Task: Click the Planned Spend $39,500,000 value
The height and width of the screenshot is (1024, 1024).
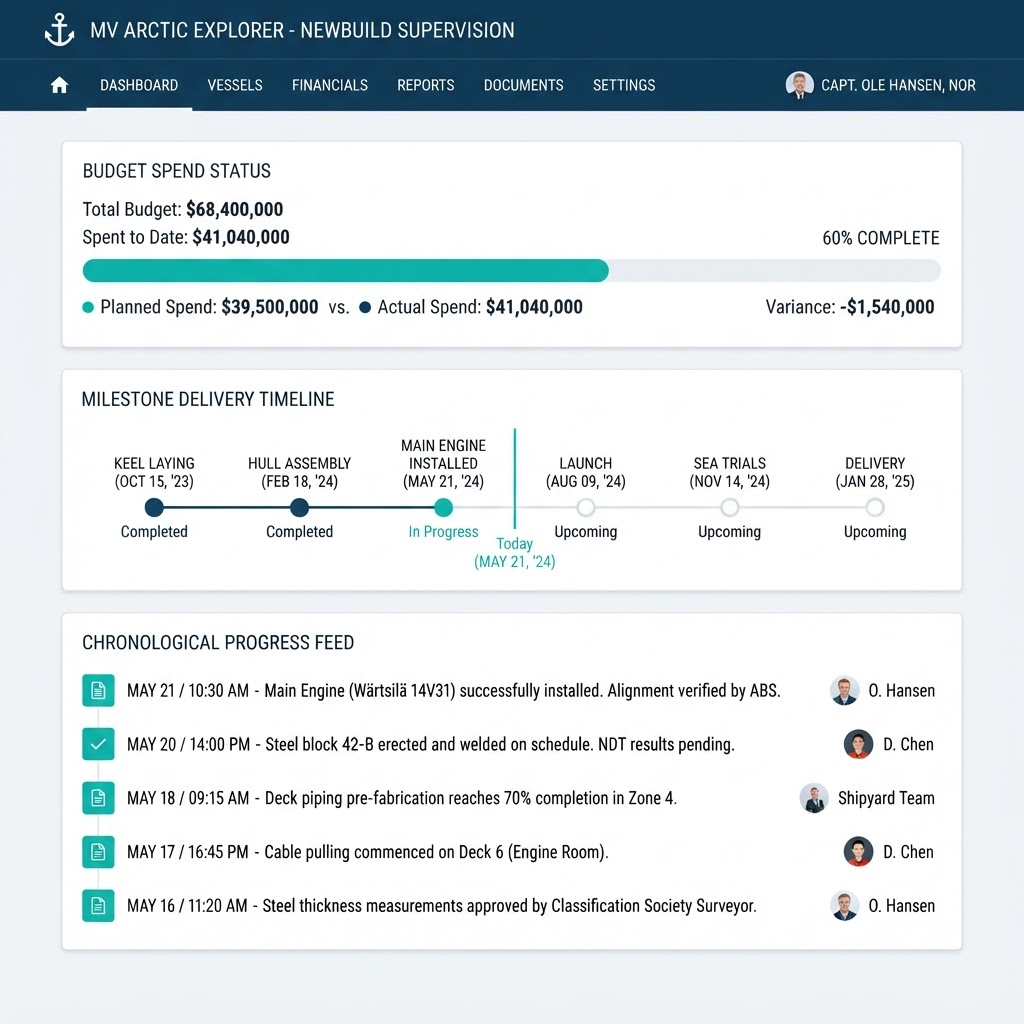Action: 270,307
